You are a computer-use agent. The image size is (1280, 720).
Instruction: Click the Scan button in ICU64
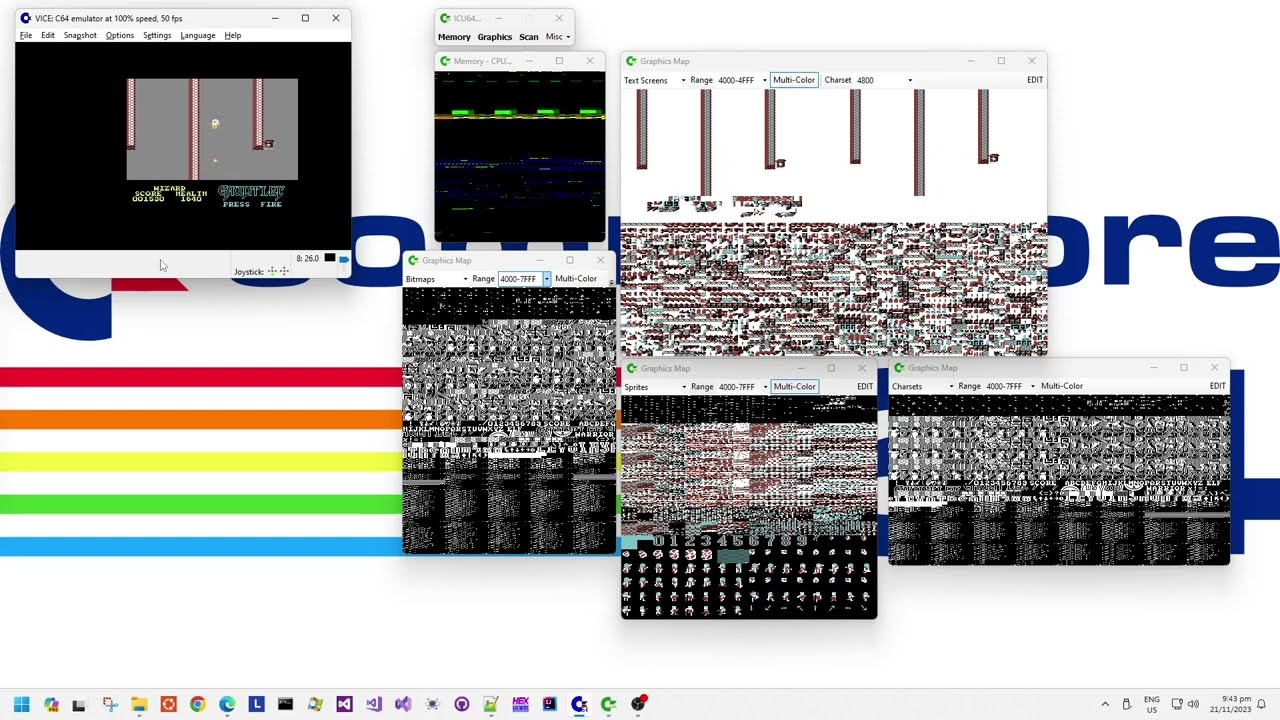point(529,37)
